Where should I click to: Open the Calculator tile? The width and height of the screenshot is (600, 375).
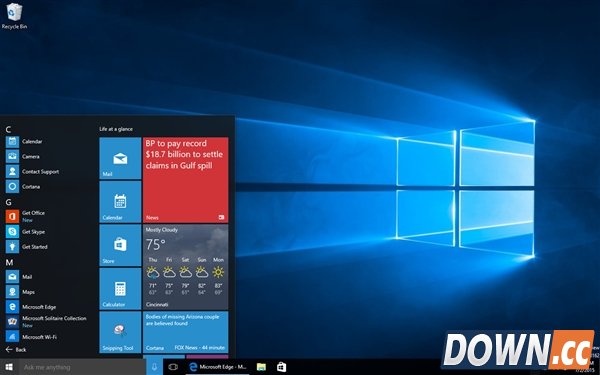coord(120,289)
